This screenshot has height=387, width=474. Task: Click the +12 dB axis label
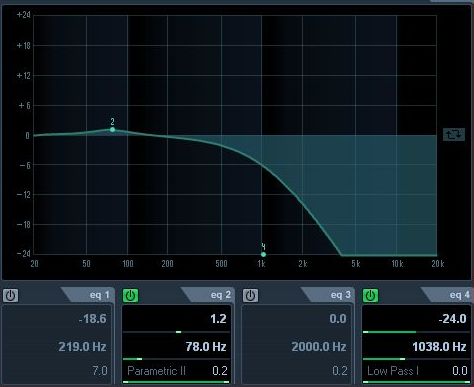pos(24,76)
